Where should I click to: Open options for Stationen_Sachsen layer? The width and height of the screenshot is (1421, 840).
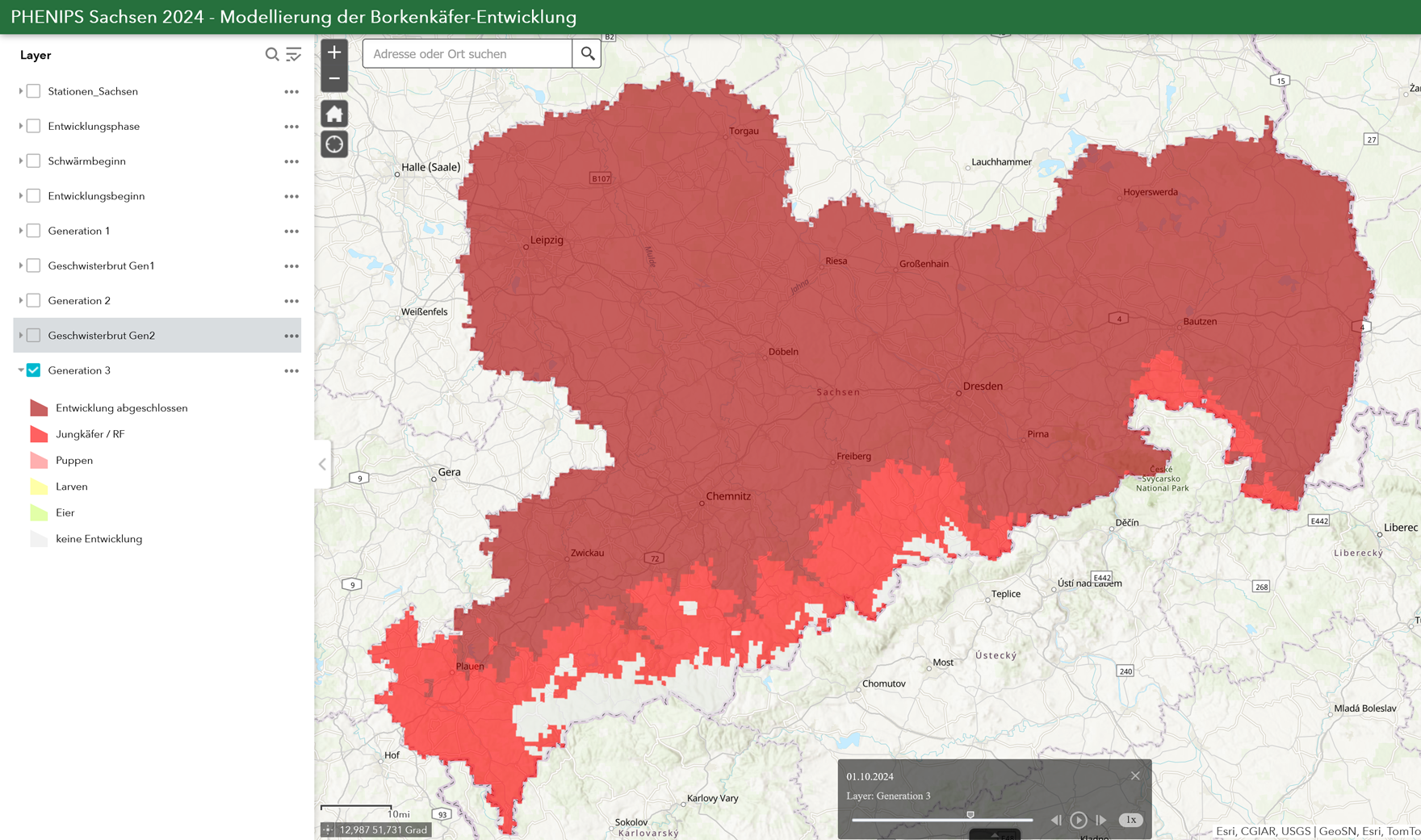(x=291, y=92)
